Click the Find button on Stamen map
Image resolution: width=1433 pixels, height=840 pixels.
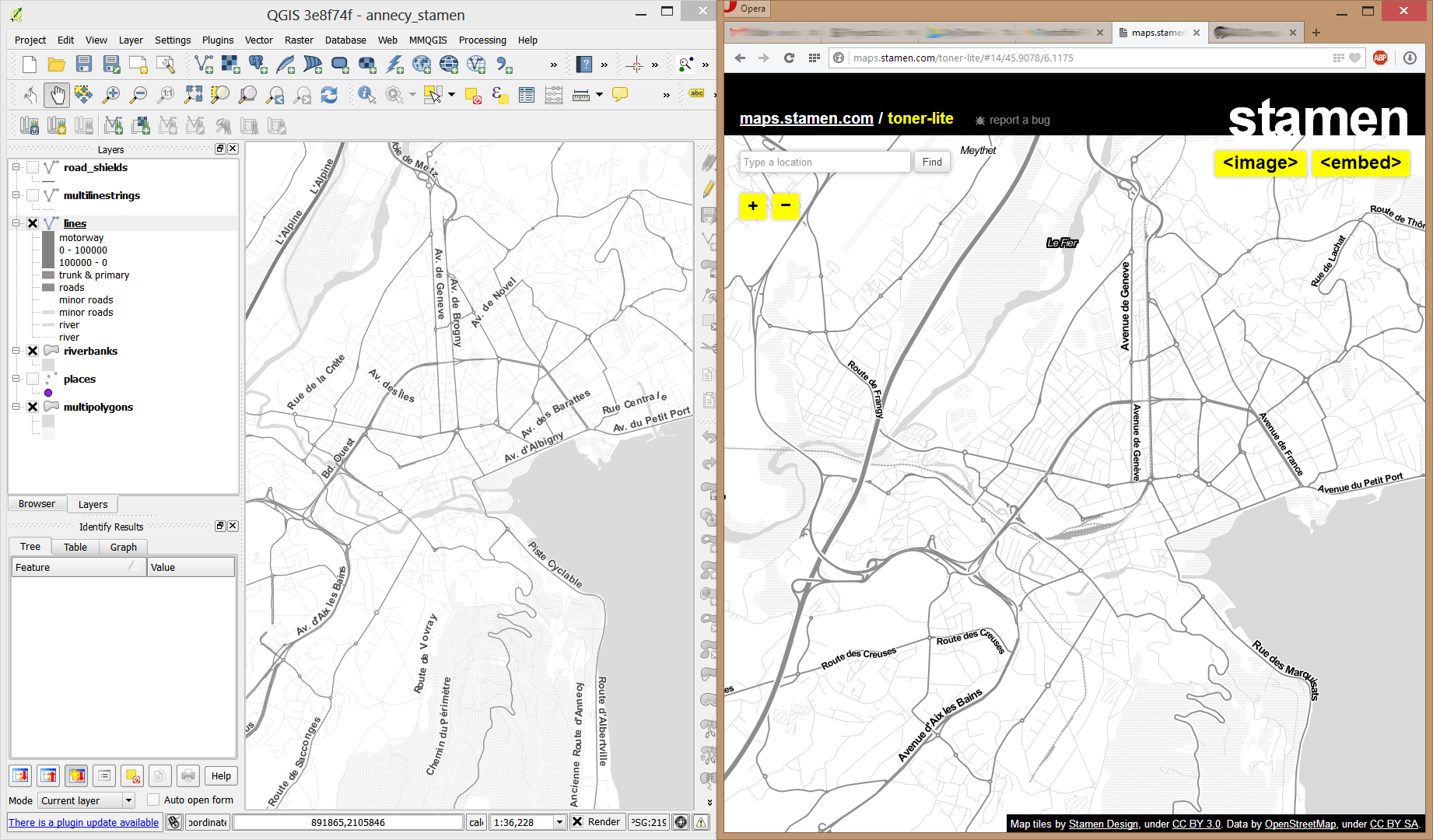[931, 162]
